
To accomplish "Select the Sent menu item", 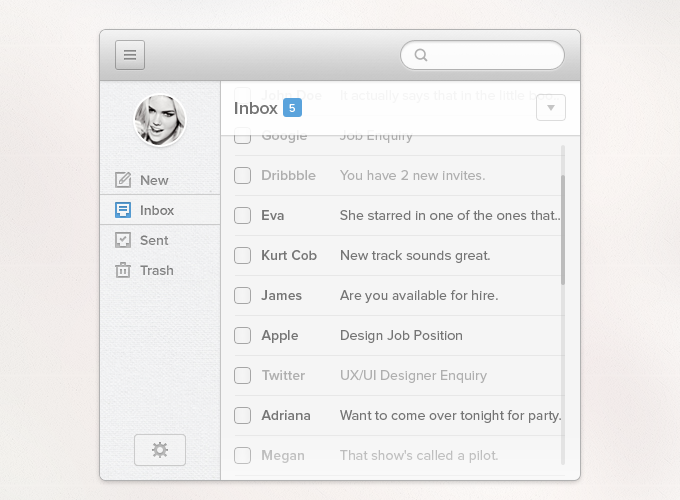I will pos(154,240).
